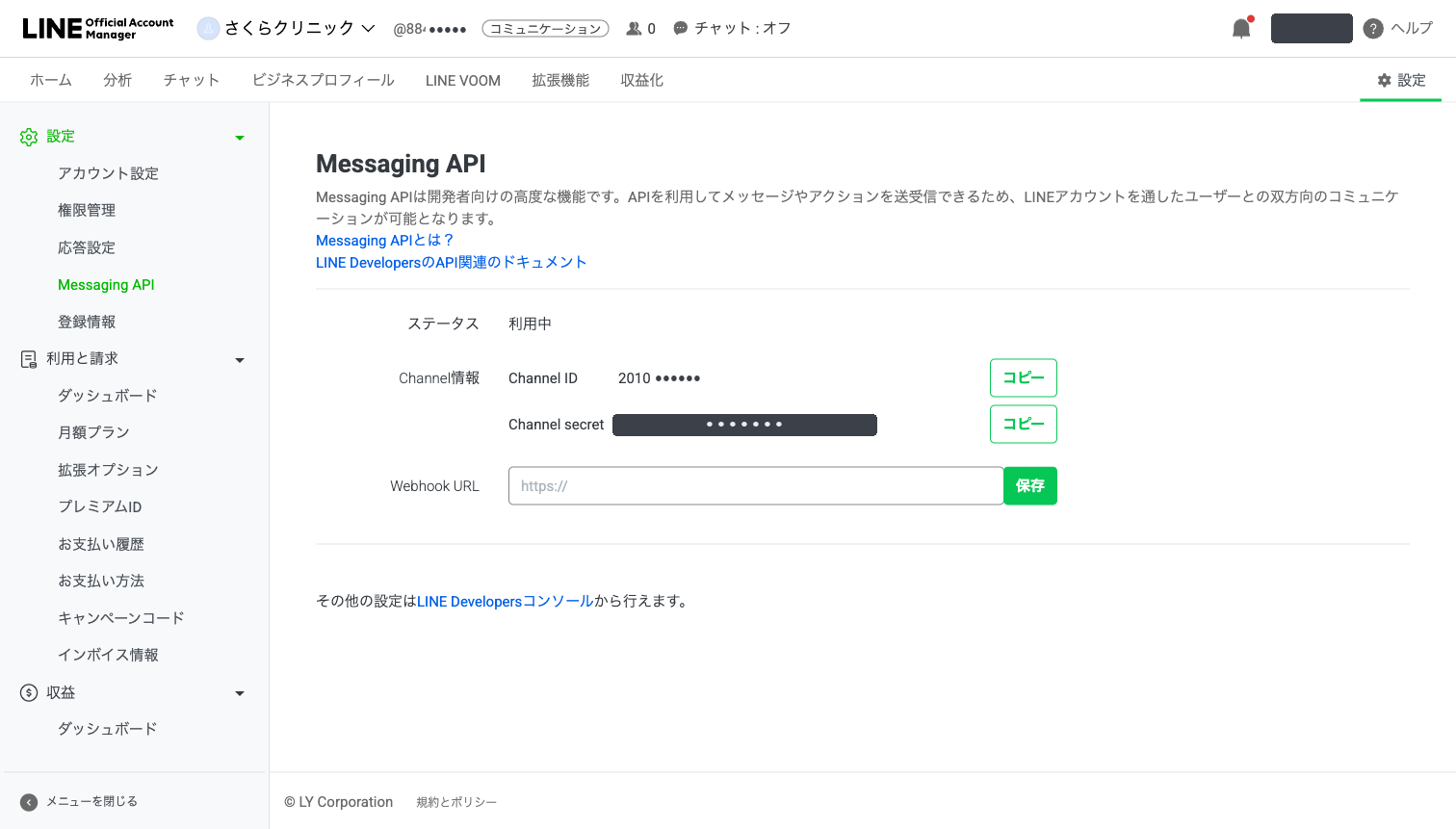
Task: Open ダッシュボード under 利用と請求
Action: tap(107, 396)
